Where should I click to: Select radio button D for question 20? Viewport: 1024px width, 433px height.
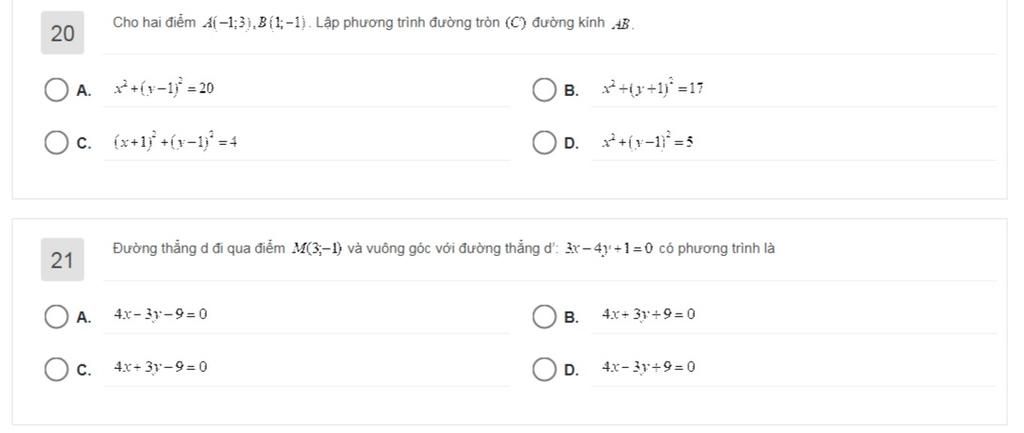click(x=543, y=143)
